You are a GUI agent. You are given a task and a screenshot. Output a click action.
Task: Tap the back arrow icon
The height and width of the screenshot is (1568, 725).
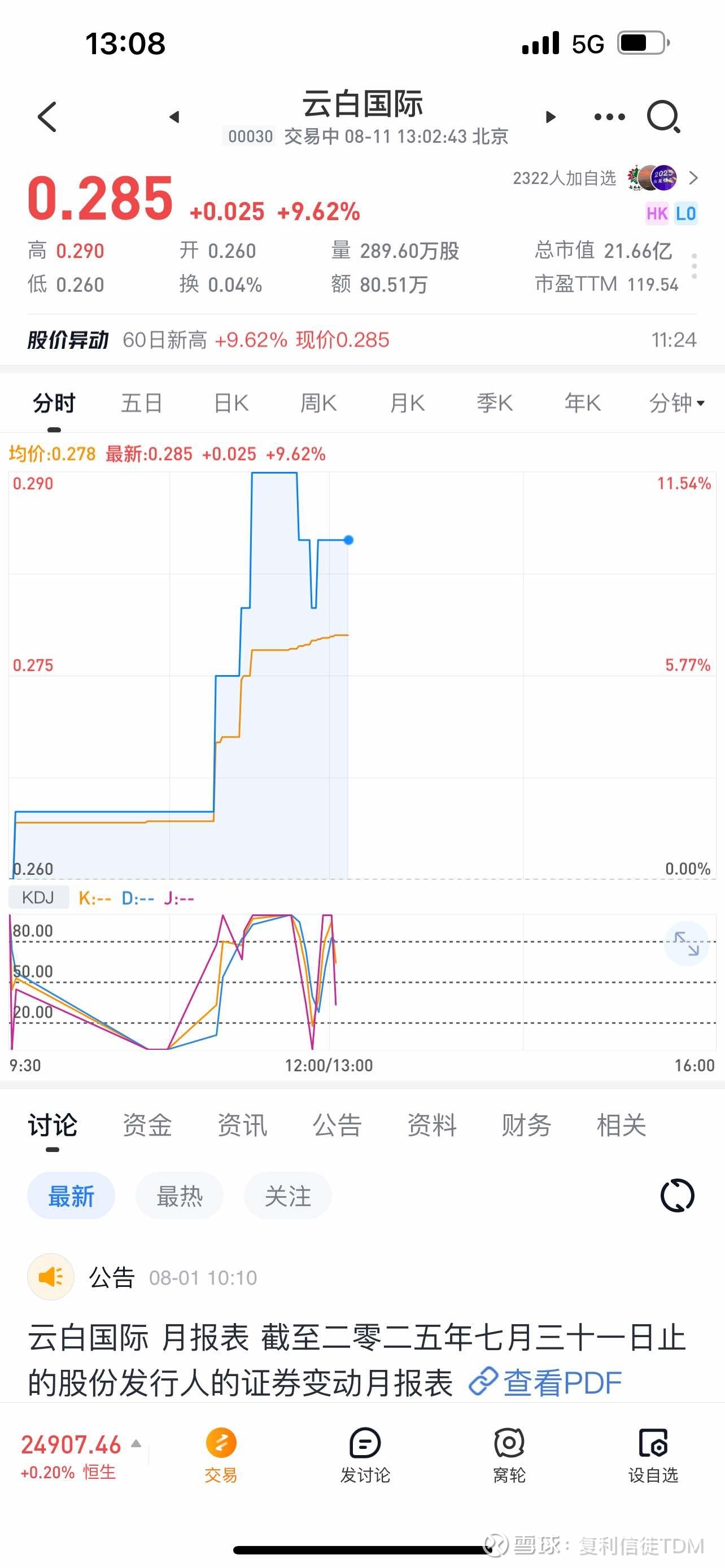[x=47, y=116]
